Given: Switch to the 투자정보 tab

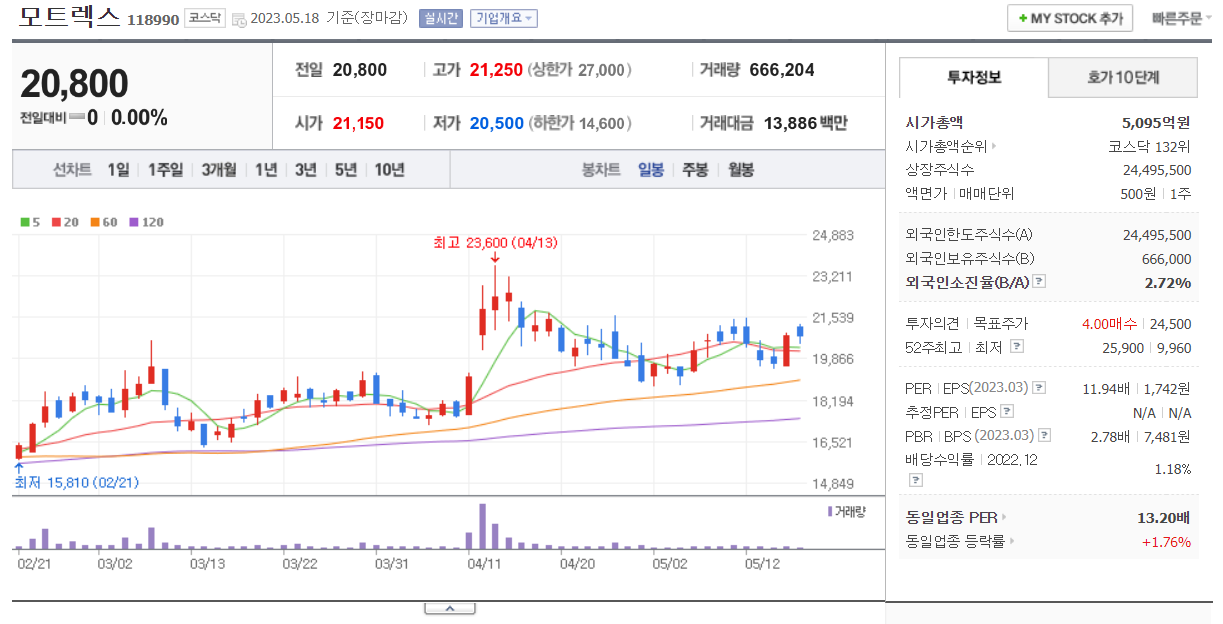Looking at the screenshot, I should click(x=974, y=77).
